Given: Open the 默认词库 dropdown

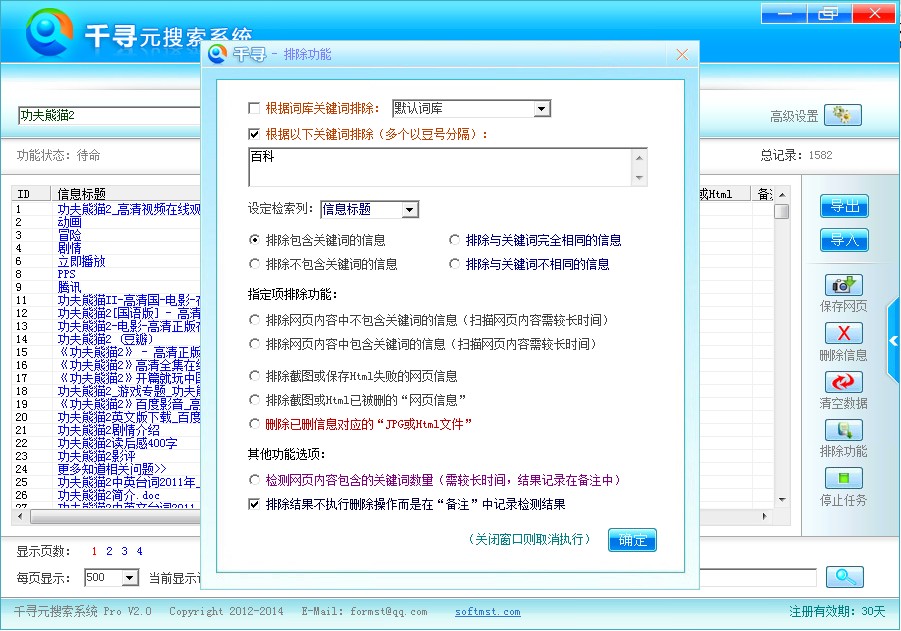Looking at the screenshot, I should (x=541, y=109).
